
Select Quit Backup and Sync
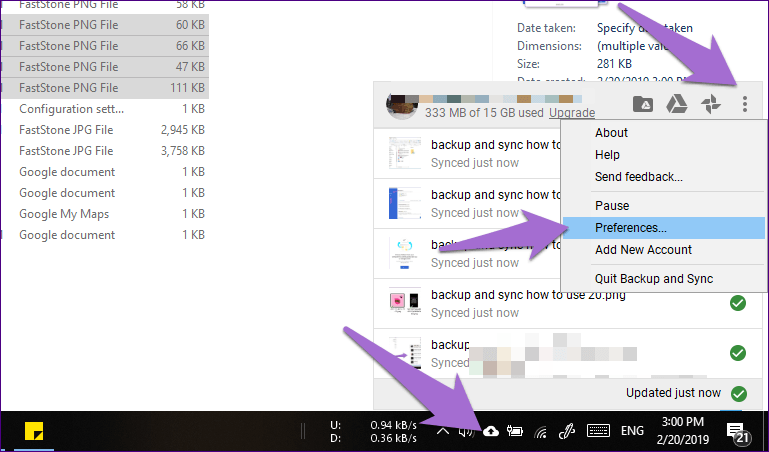[664, 279]
